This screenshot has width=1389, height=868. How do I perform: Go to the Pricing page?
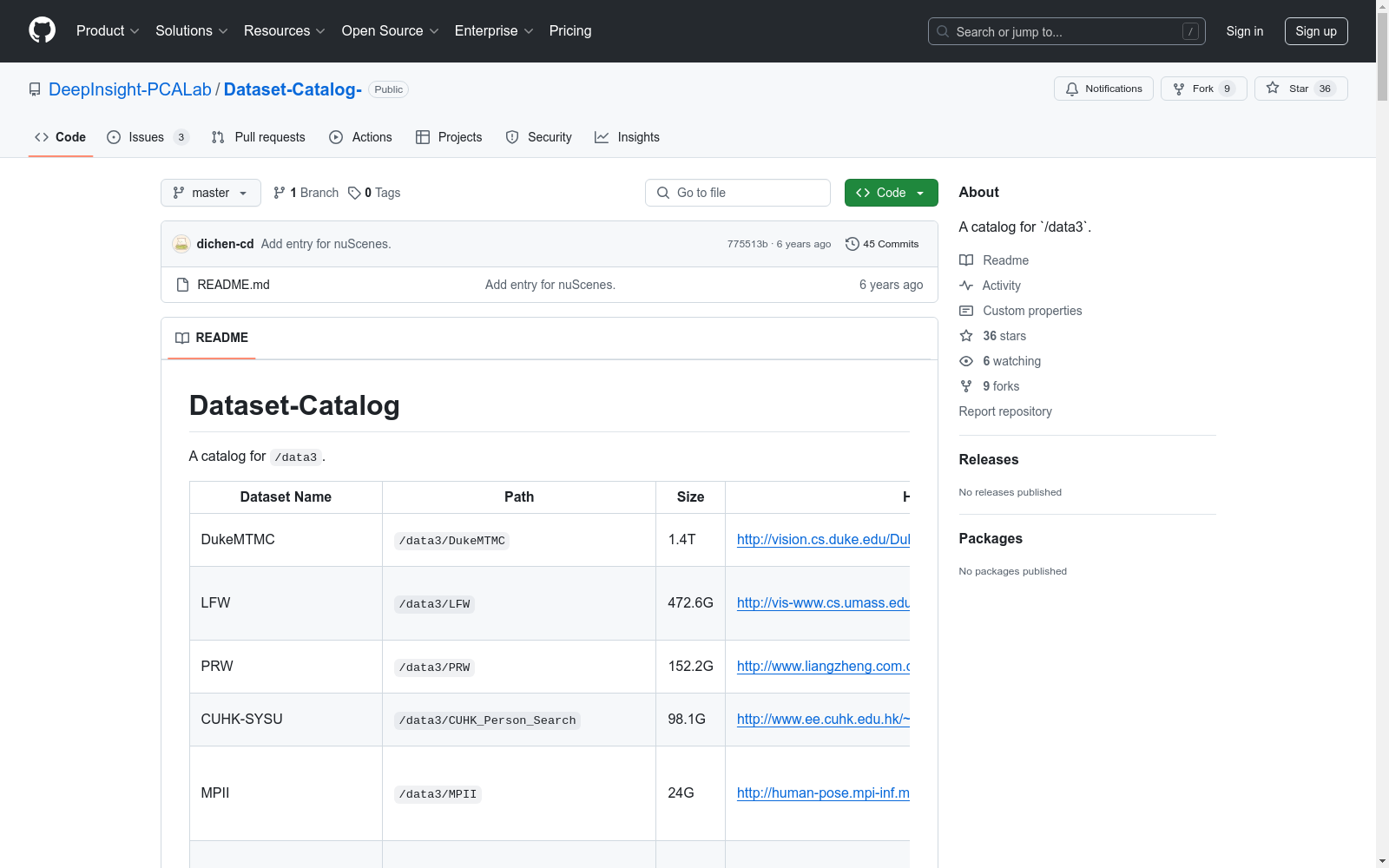570,31
